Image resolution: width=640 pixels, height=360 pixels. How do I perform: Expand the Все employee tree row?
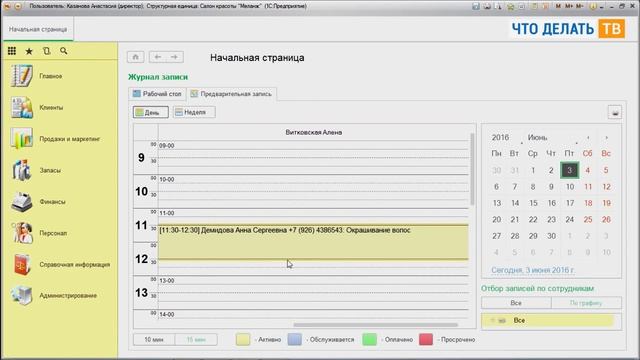tap(492, 320)
